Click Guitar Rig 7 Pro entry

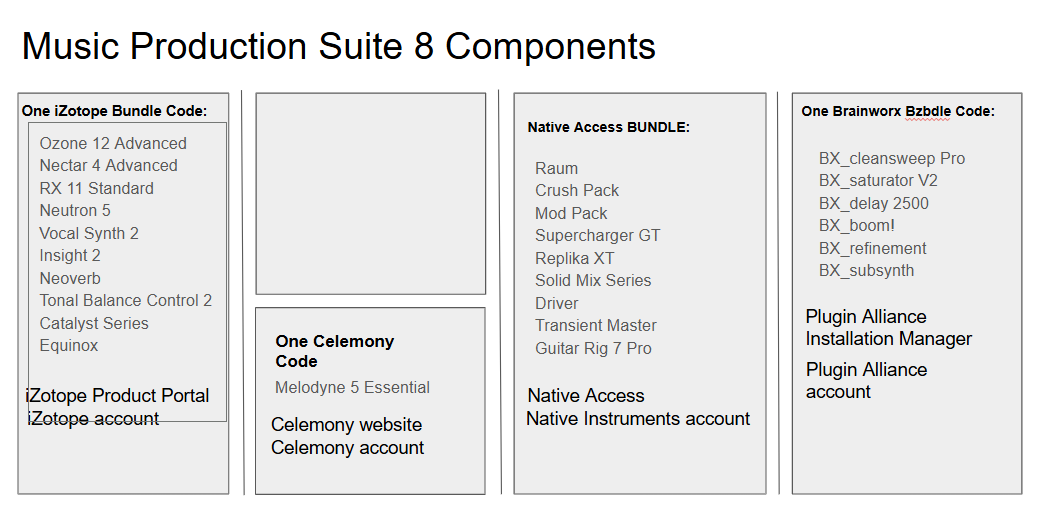pyautogui.click(x=593, y=348)
